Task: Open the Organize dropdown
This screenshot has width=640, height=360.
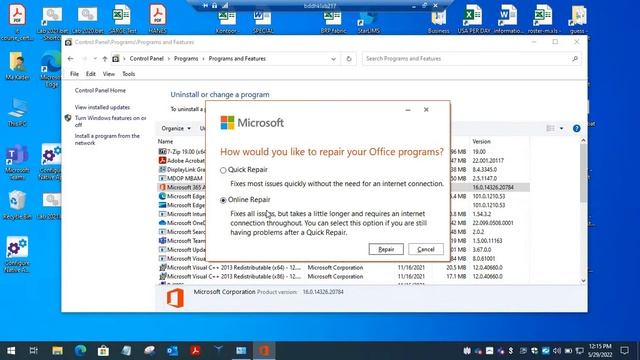Action: (x=176, y=129)
